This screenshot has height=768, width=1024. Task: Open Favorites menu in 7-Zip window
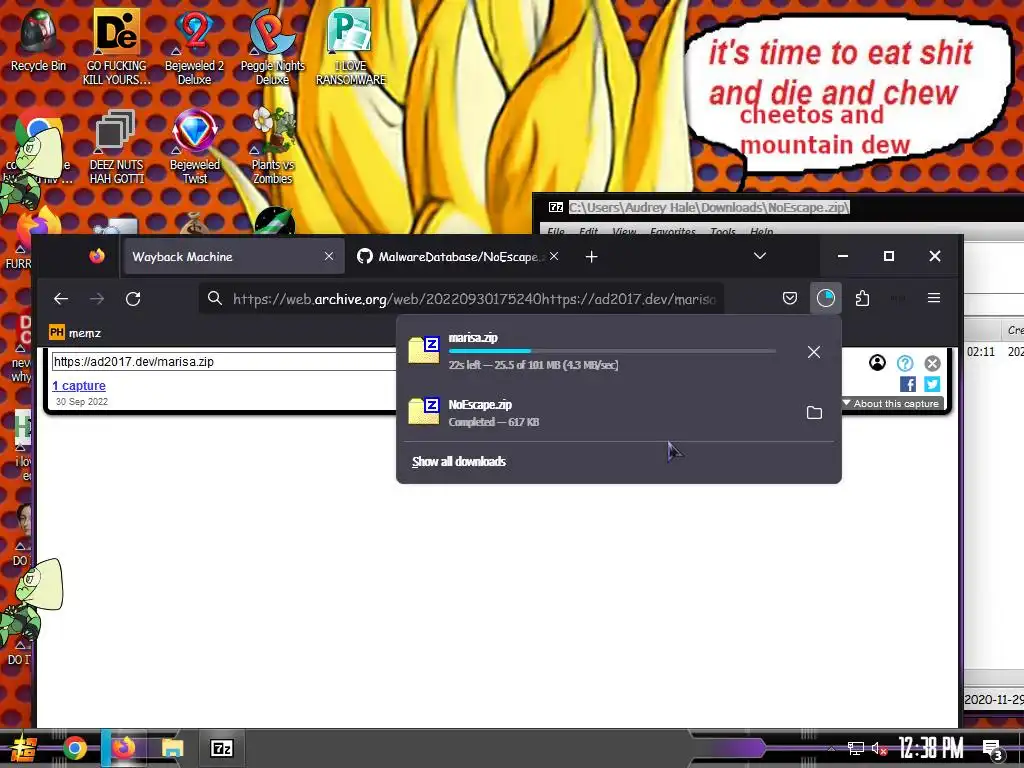coord(673,231)
